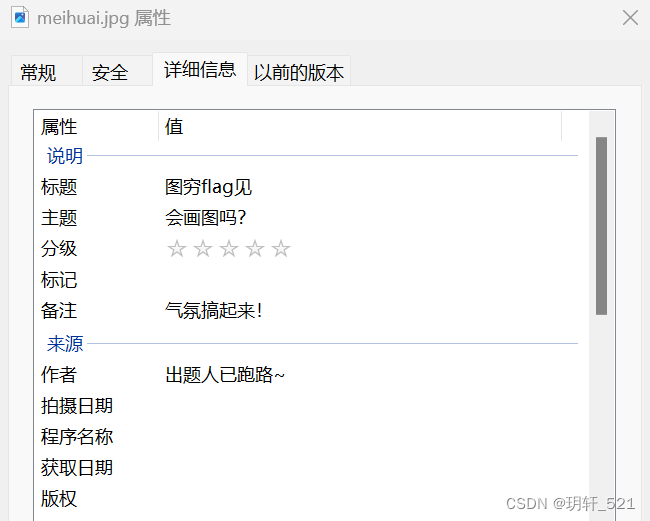Image resolution: width=650 pixels, height=521 pixels.
Task: Set rating to five stars
Action: point(281,249)
